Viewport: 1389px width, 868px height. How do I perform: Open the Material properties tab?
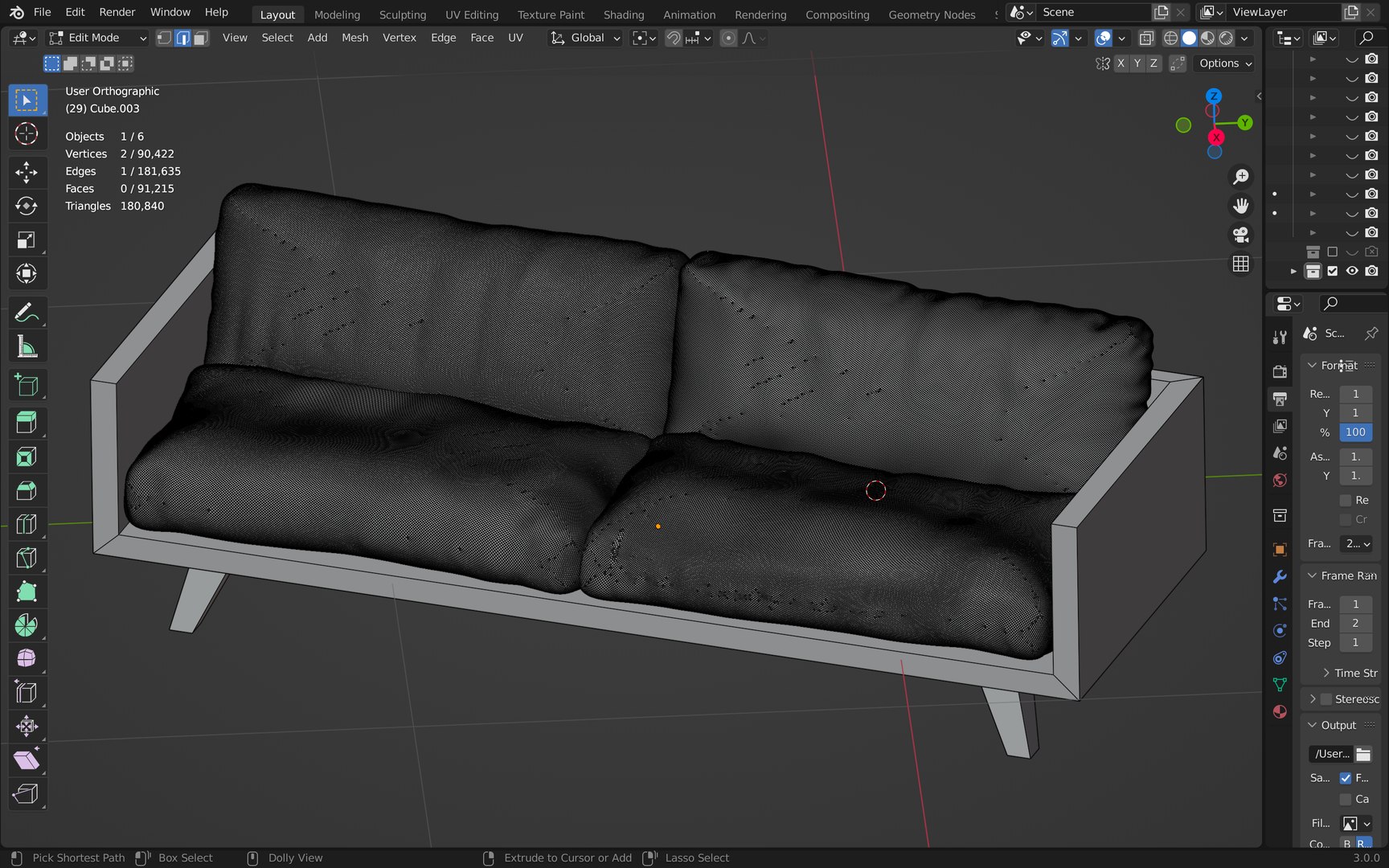click(x=1280, y=711)
